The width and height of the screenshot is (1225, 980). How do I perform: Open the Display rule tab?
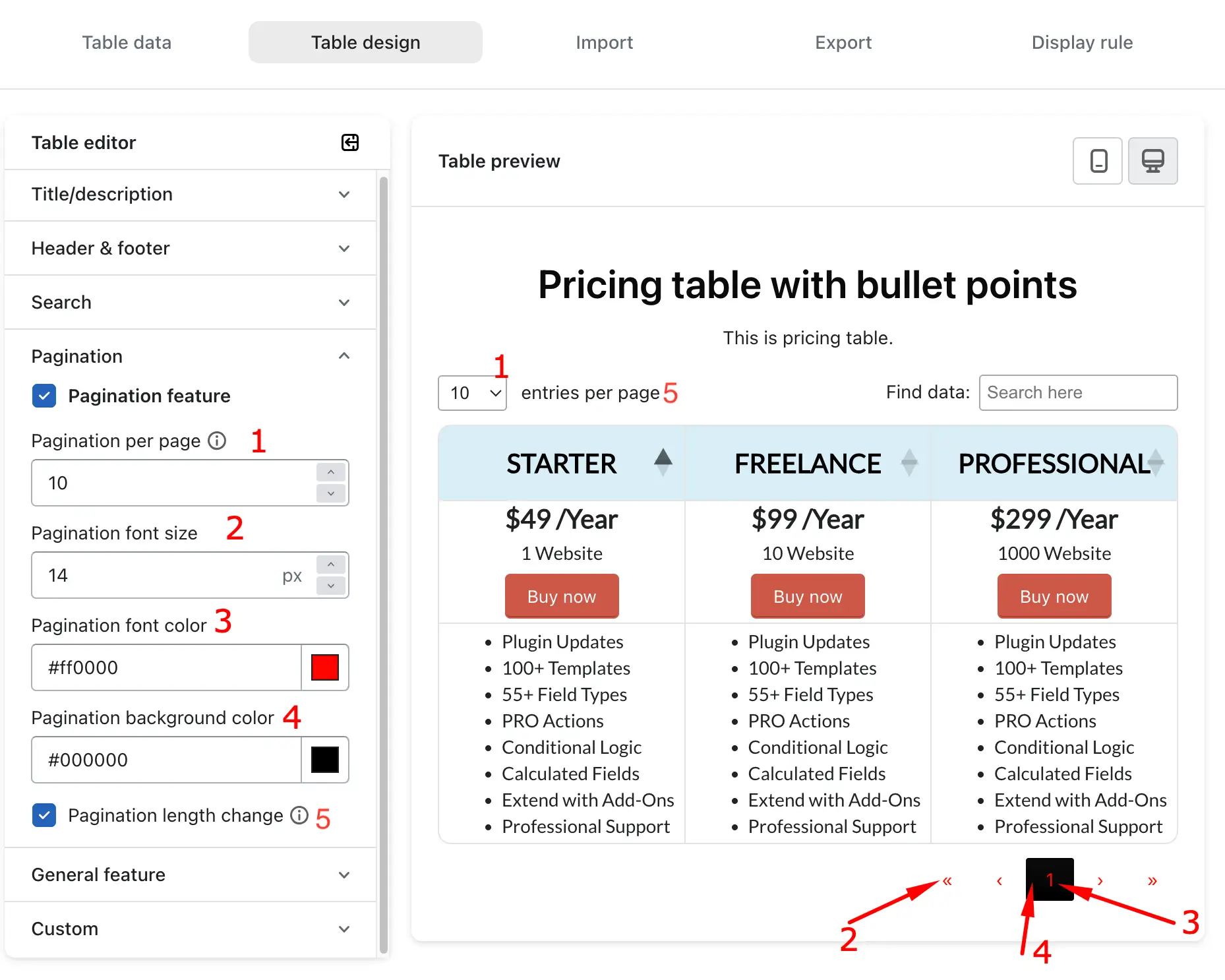pos(1082,42)
